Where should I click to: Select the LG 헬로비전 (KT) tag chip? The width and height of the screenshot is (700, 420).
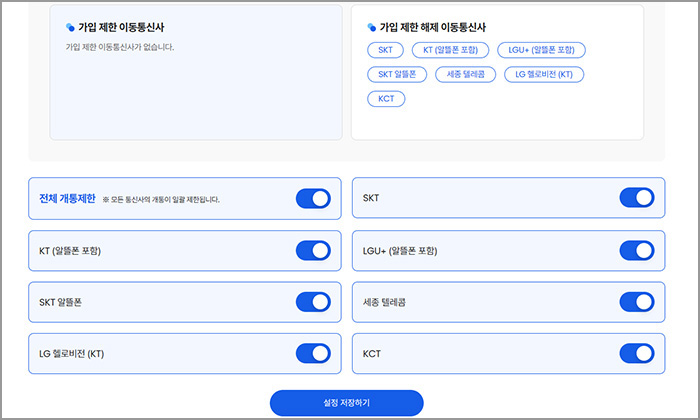click(x=544, y=75)
